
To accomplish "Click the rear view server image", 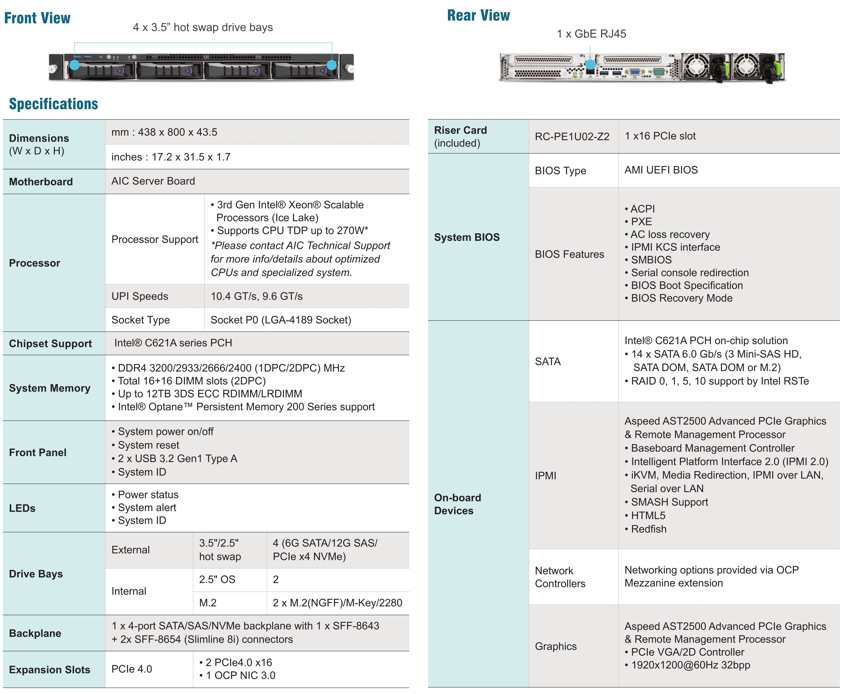I will click(x=642, y=67).
